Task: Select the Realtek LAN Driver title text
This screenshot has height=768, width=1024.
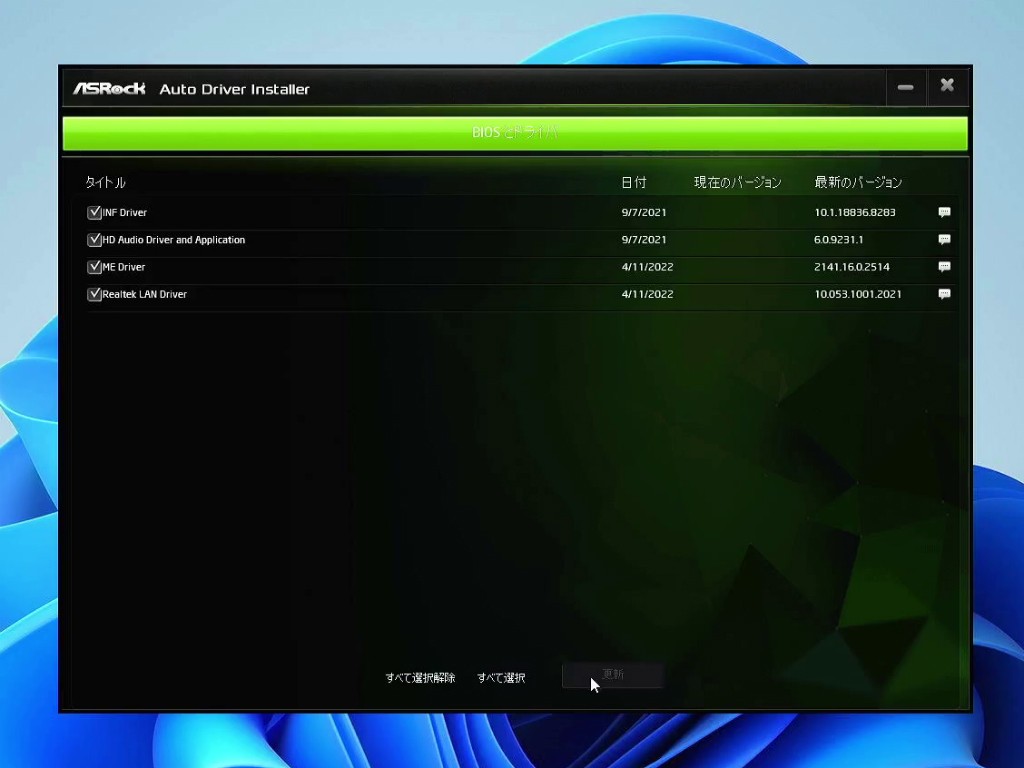Action: click(x=144, y=294)
